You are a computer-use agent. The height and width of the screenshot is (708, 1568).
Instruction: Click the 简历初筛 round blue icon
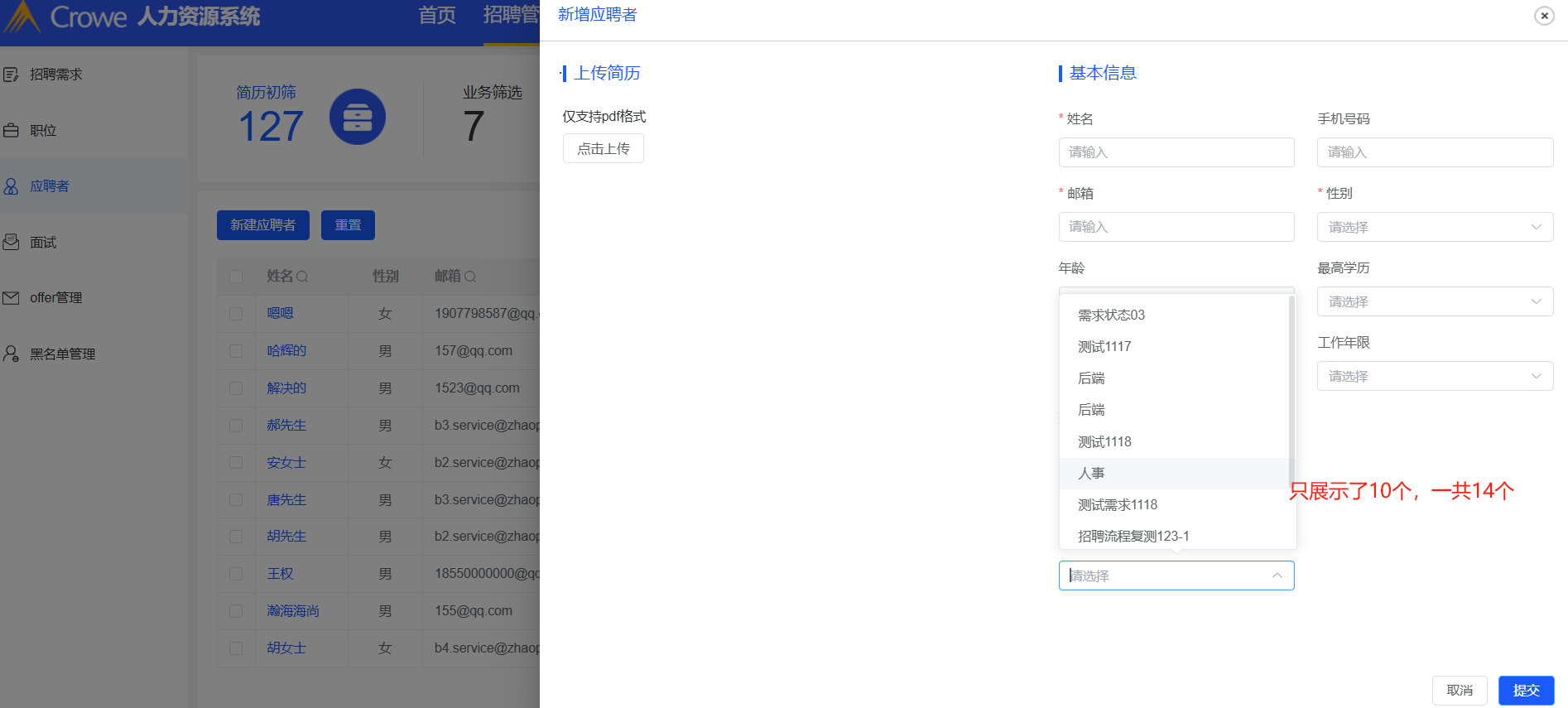pyautogui.click(x=358, y=117)
